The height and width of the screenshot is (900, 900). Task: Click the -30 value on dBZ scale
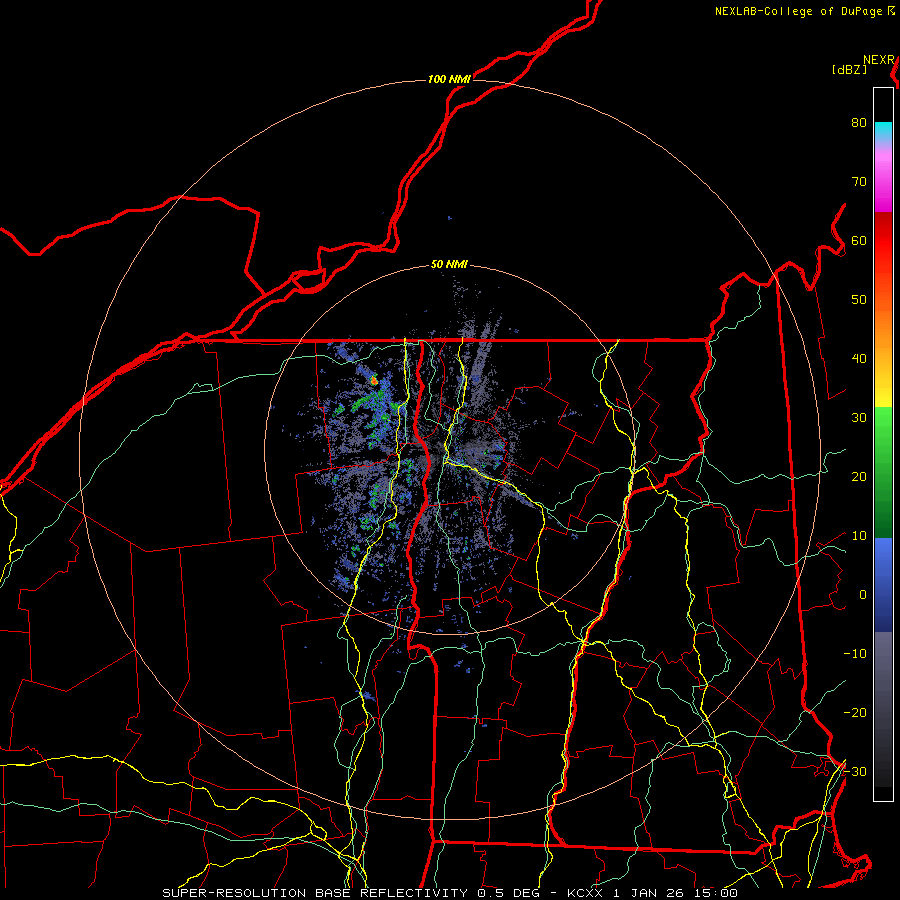click(x=855, y=772)
